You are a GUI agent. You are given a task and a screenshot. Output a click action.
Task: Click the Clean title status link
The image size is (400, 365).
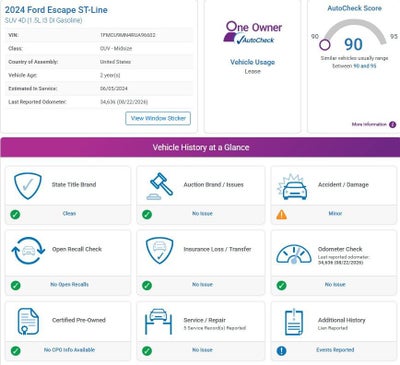(69, 213)
